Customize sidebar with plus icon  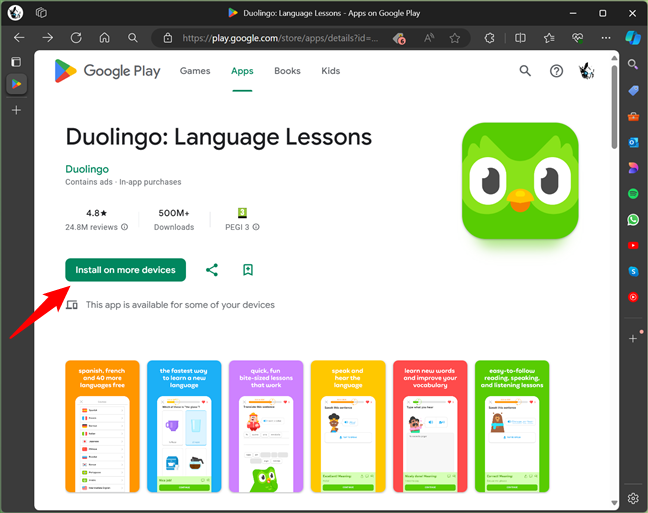(633, 339)
